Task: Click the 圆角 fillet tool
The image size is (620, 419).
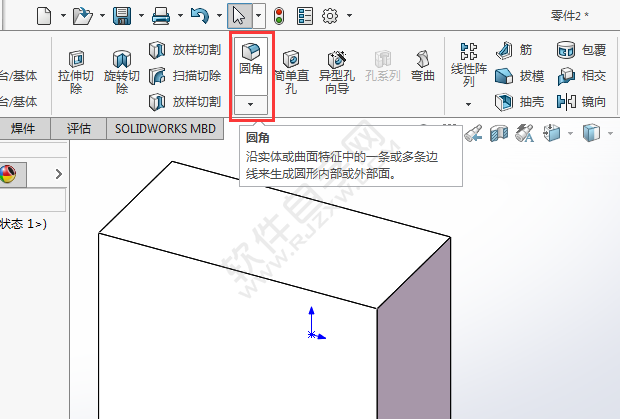Action: pos(251,66)
